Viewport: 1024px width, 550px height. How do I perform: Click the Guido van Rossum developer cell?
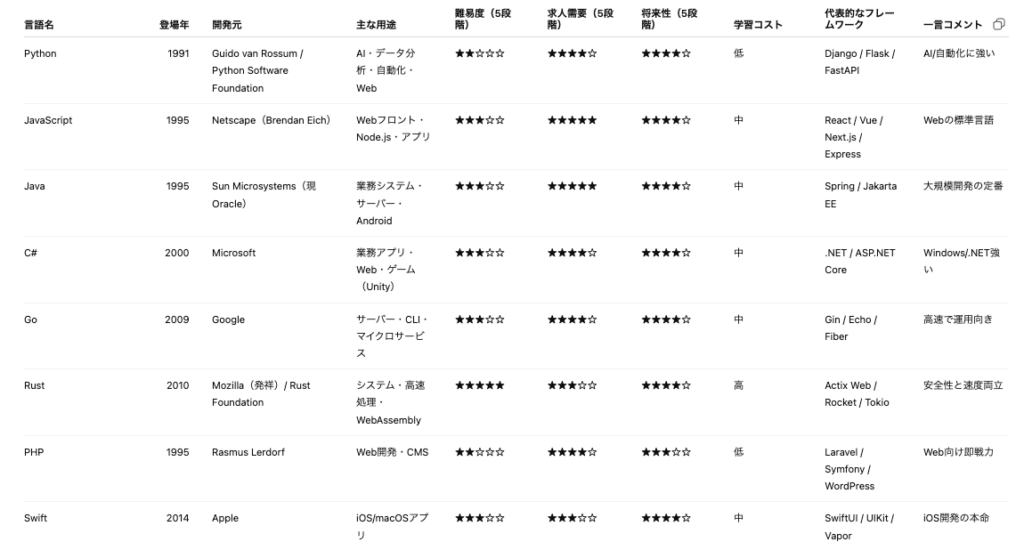pyautogui.click(x=257, y=71)
